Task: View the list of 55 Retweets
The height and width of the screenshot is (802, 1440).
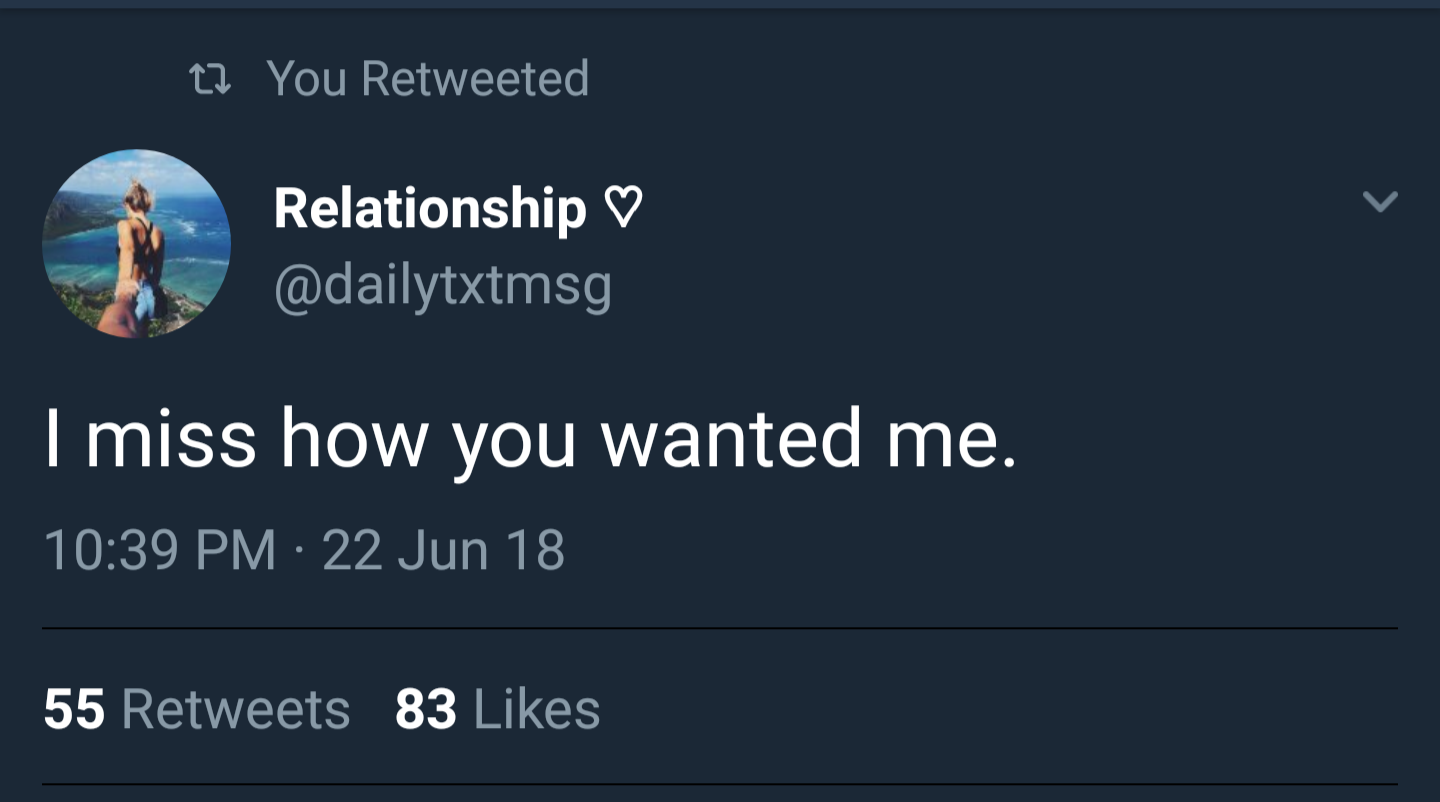Action: click(x=197, y=709)
